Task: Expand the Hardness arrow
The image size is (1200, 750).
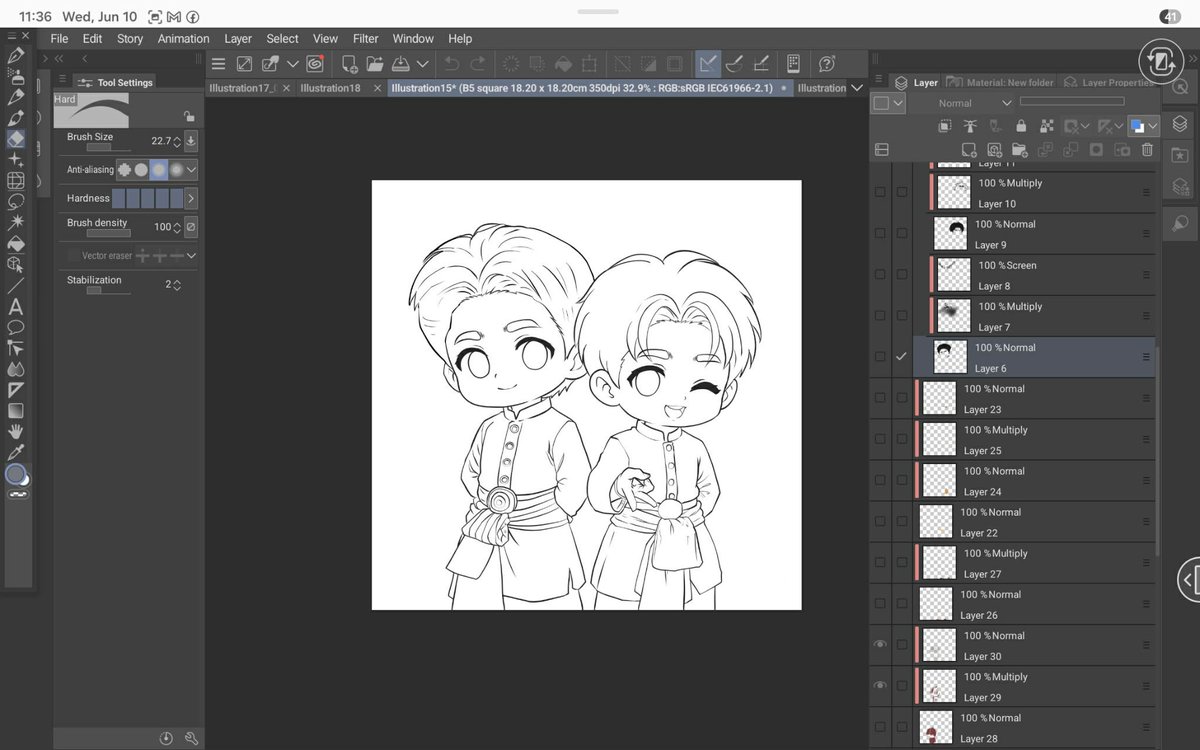Action: point(190,198)
